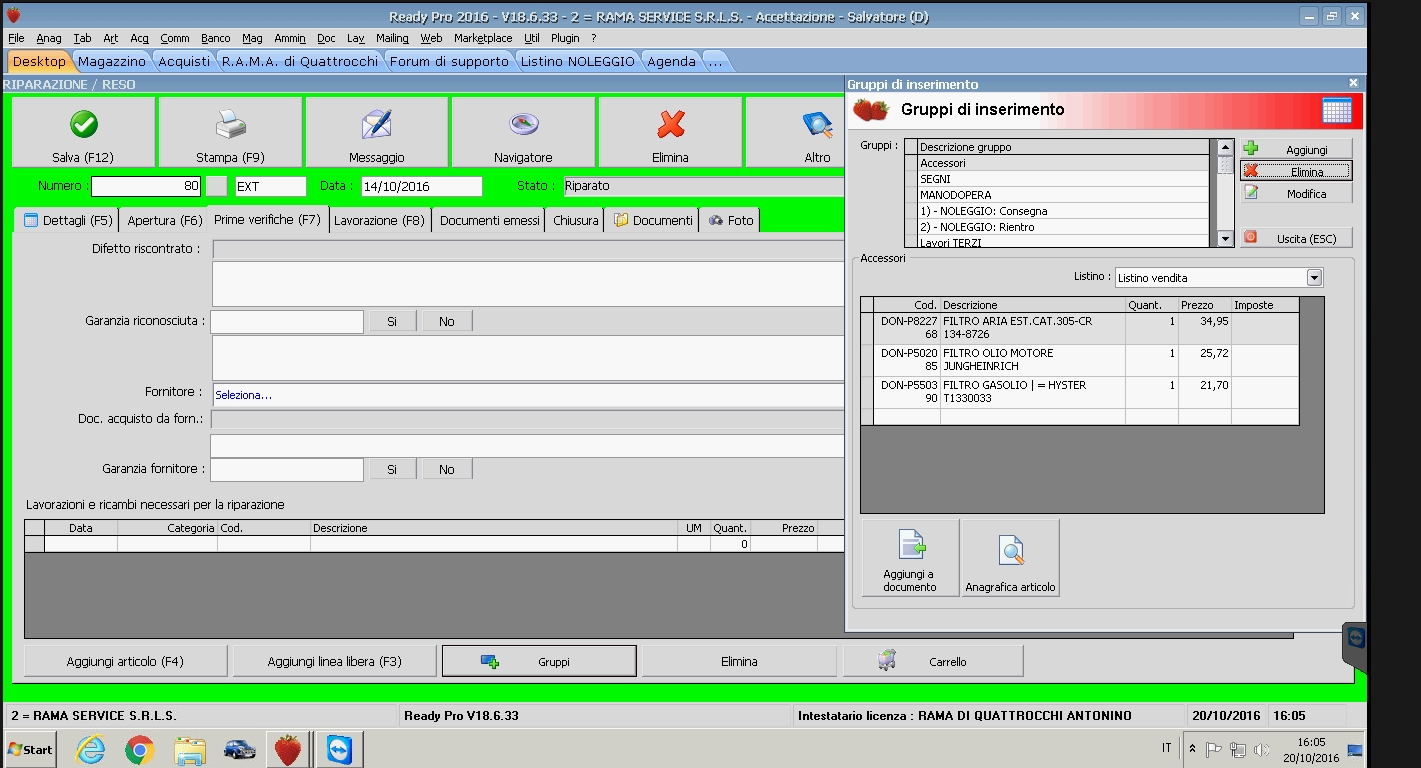Open the Navigatore compass button
Screen dimensions: 1421x768
point(523,132)
